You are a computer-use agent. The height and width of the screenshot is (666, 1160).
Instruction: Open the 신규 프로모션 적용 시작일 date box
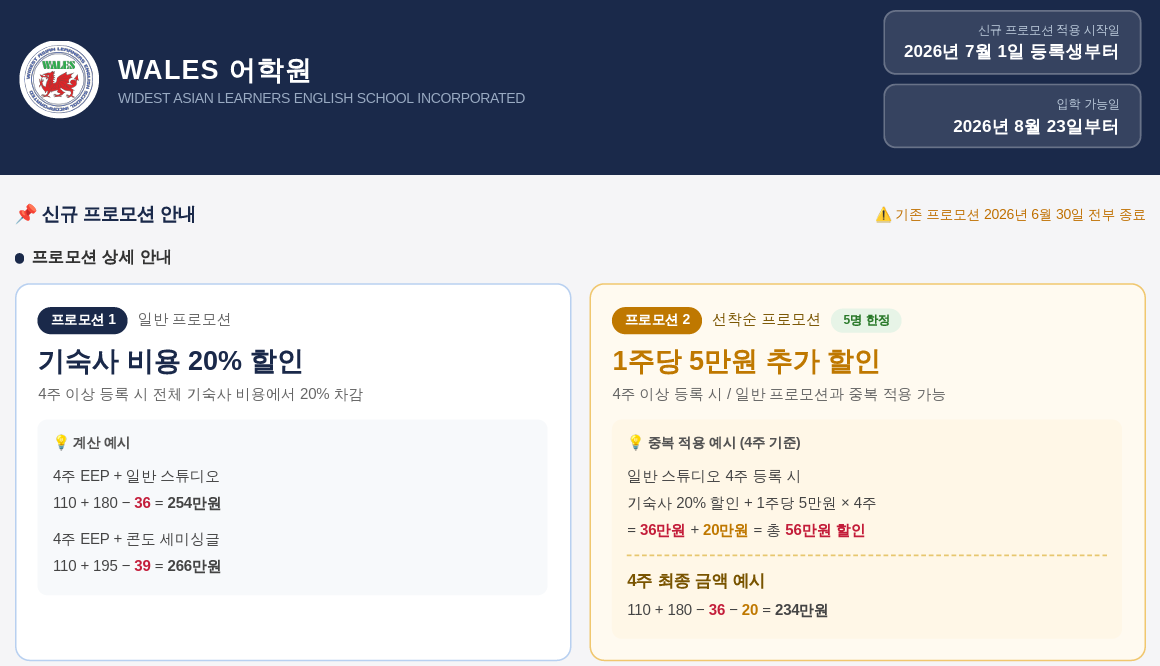1012,43
